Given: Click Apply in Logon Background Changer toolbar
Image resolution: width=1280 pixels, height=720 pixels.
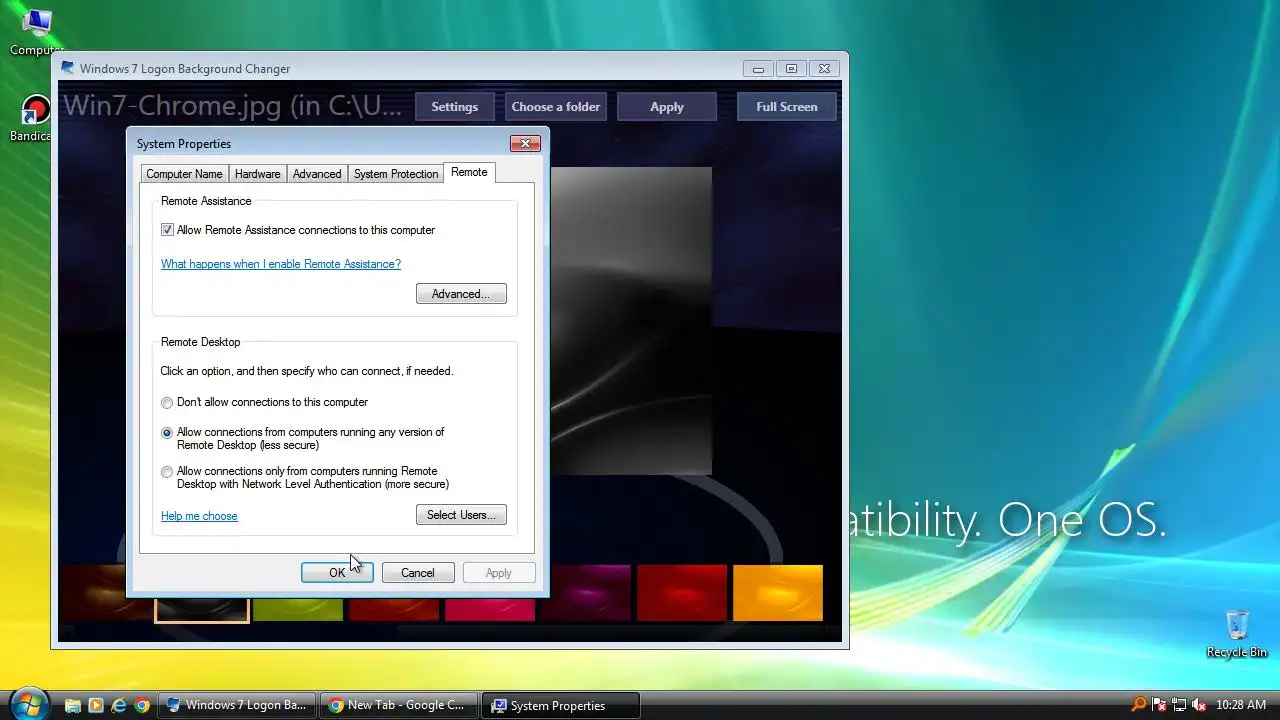Looking at the screenshot, I should coord(667,107).
